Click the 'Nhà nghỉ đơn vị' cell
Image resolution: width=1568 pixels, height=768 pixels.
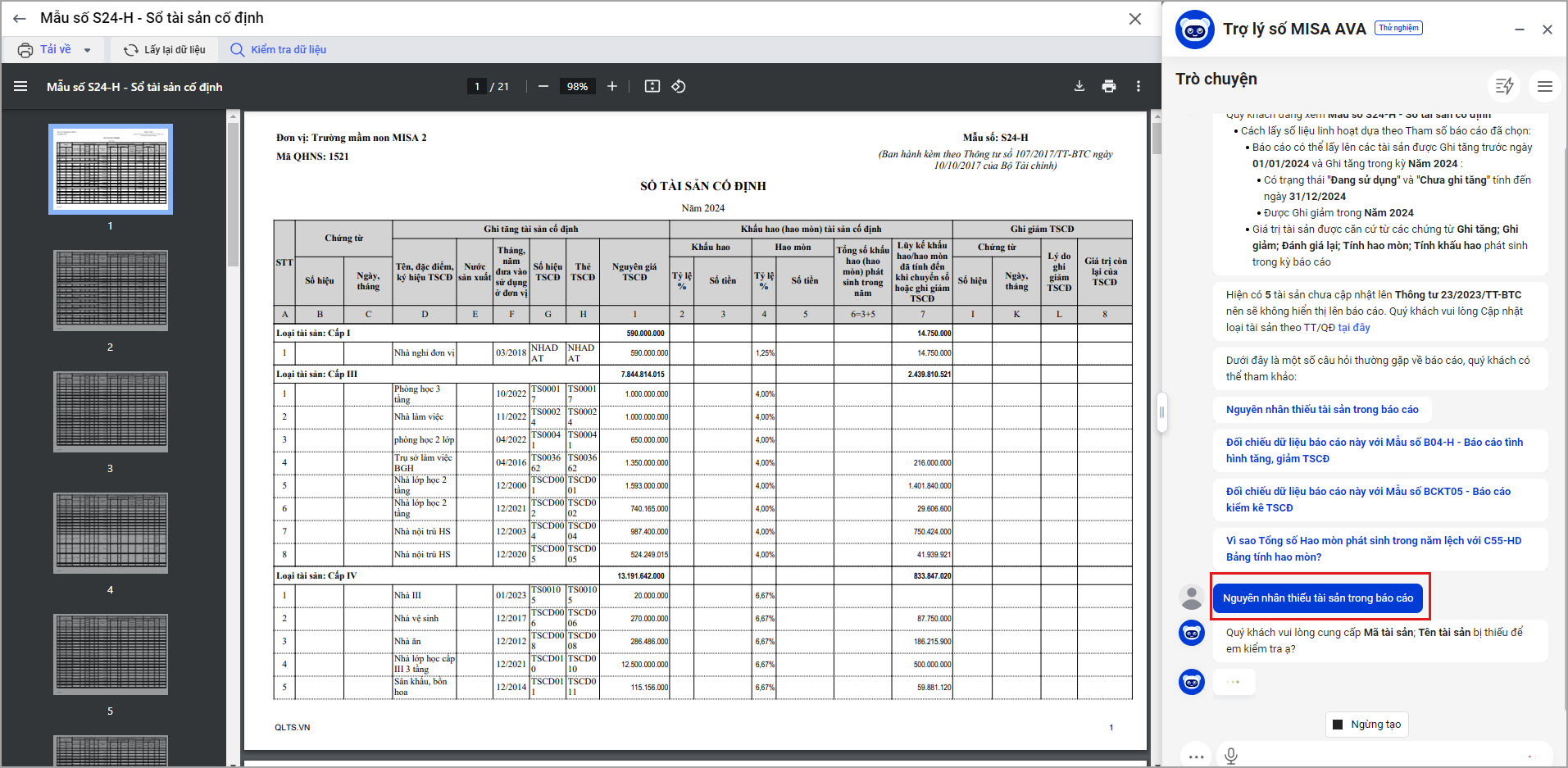424,353
